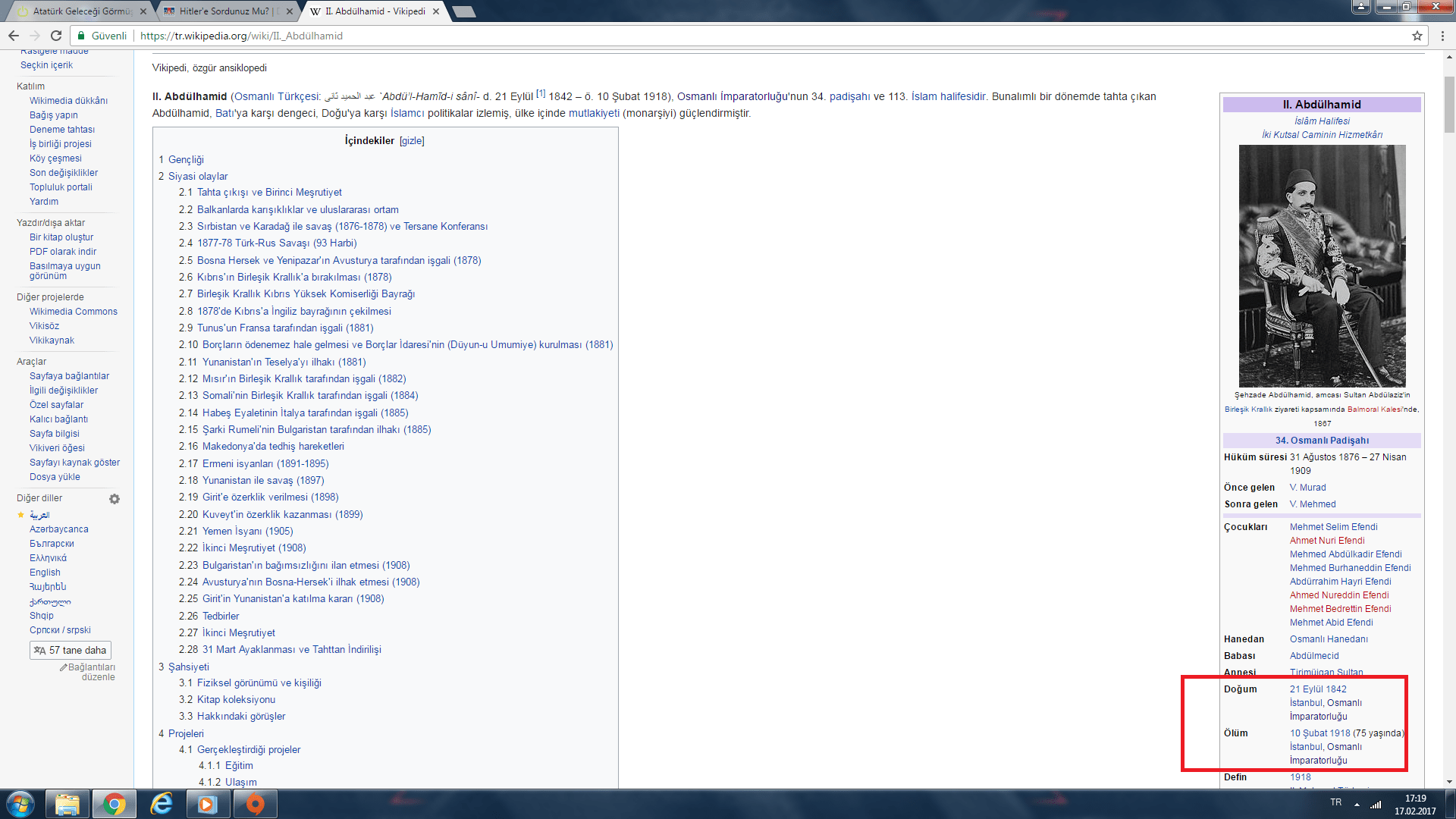Open a new browser tab
The image size is (1456, 819).
pyautogui.click(x=463, y=11)
